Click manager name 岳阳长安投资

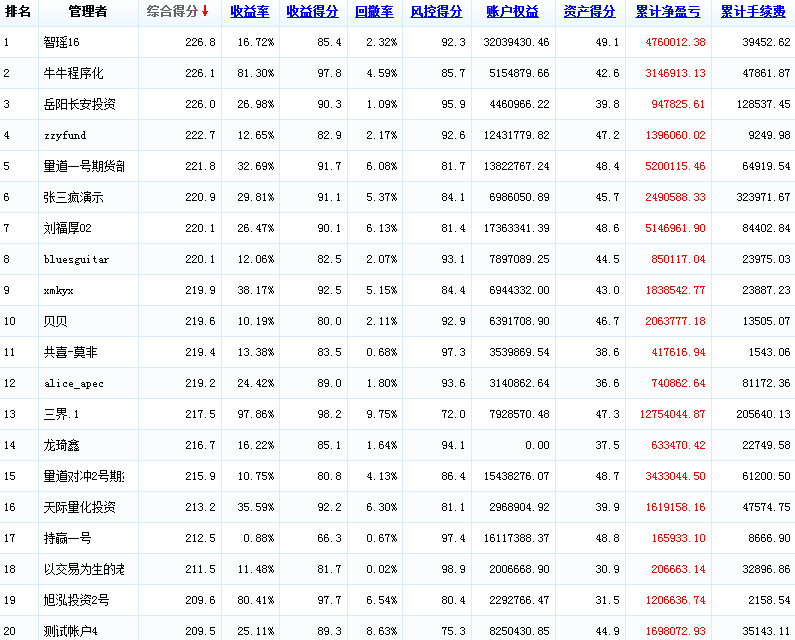(79, 105)
